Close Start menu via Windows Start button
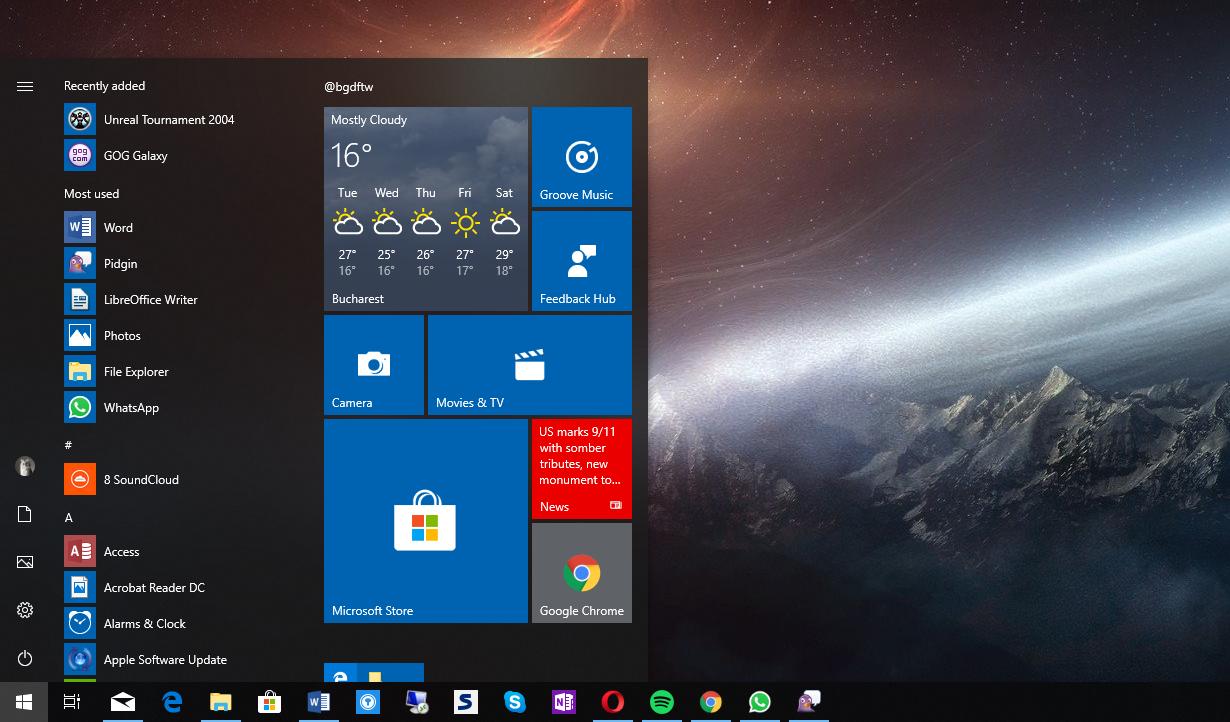 [24, 702]
